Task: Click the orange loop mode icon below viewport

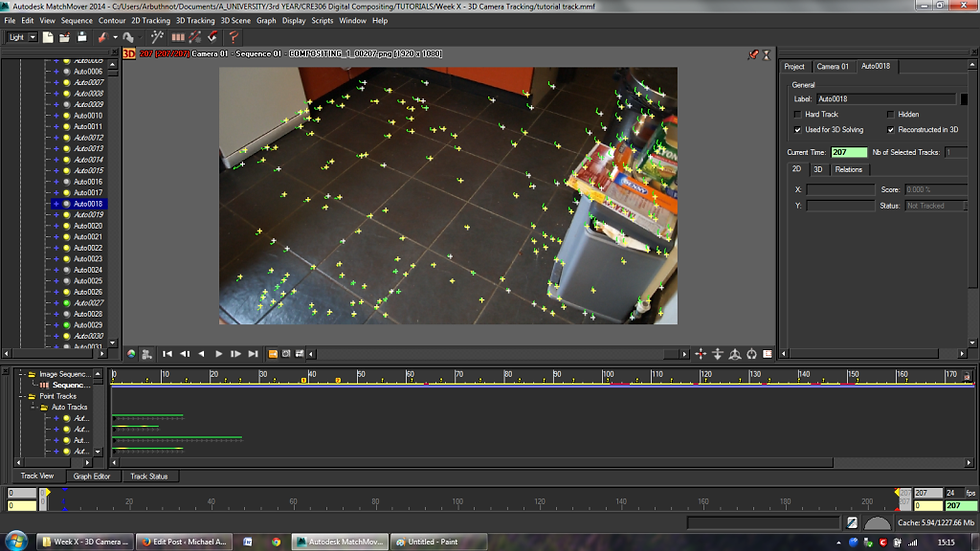Action: [x=273, y=354]
